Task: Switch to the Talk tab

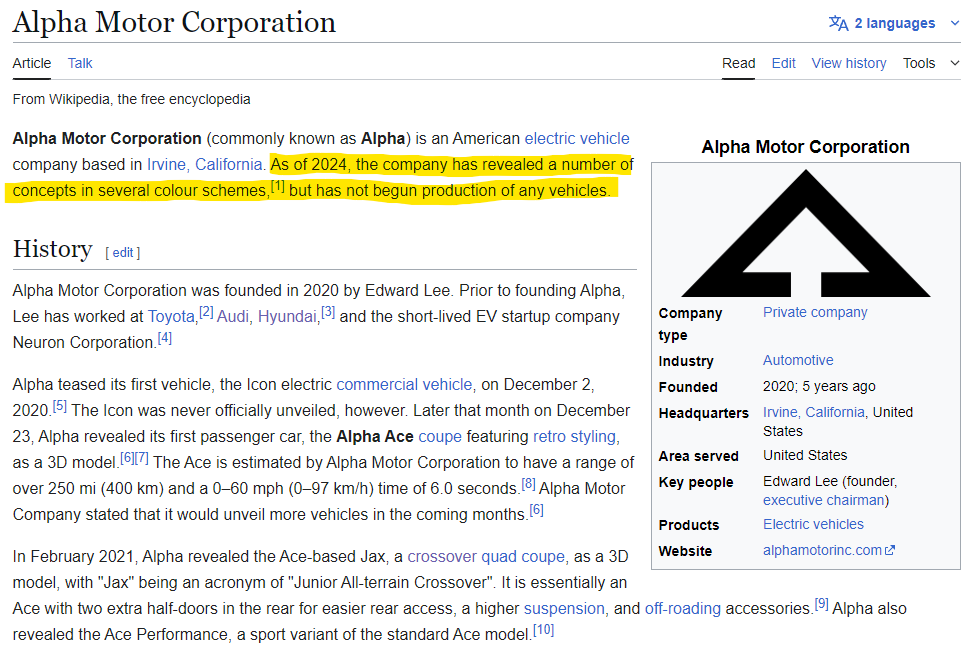Action: click(x=80, y=63)
